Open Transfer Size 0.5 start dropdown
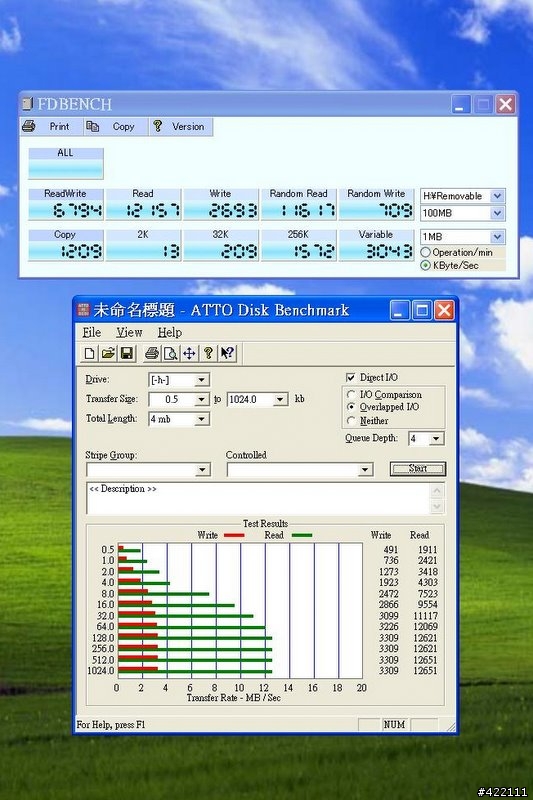Image resolution: width=533 pixels, height=800 pixels. coord(202,399)
